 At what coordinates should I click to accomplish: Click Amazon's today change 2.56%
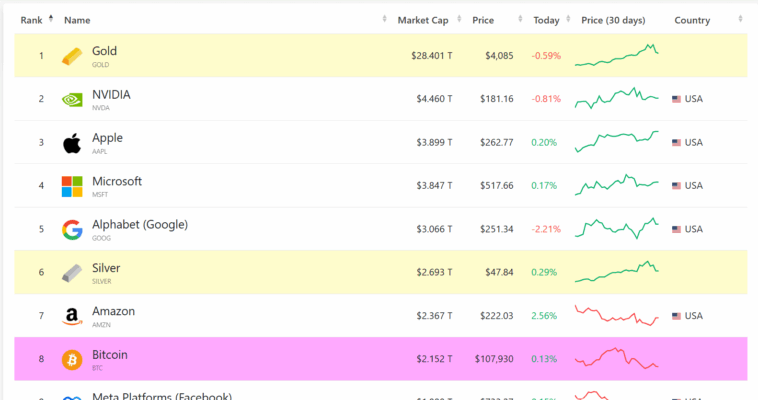pyautogui.click(x=544, y=316)
